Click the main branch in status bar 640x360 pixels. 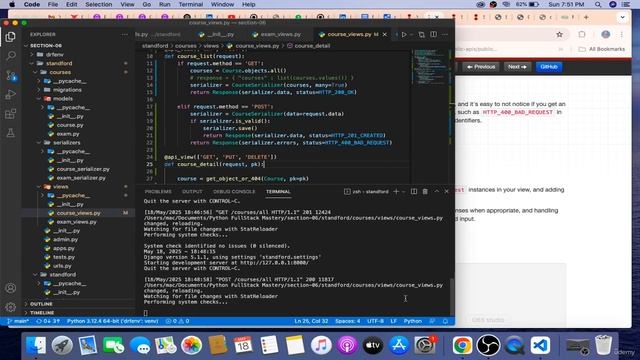[18, 321]
